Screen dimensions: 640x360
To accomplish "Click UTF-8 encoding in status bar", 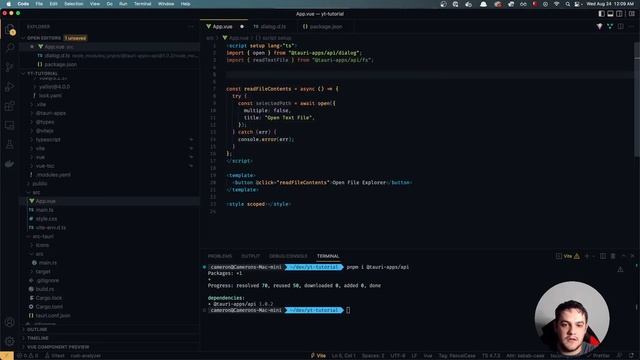I will 398,356.
